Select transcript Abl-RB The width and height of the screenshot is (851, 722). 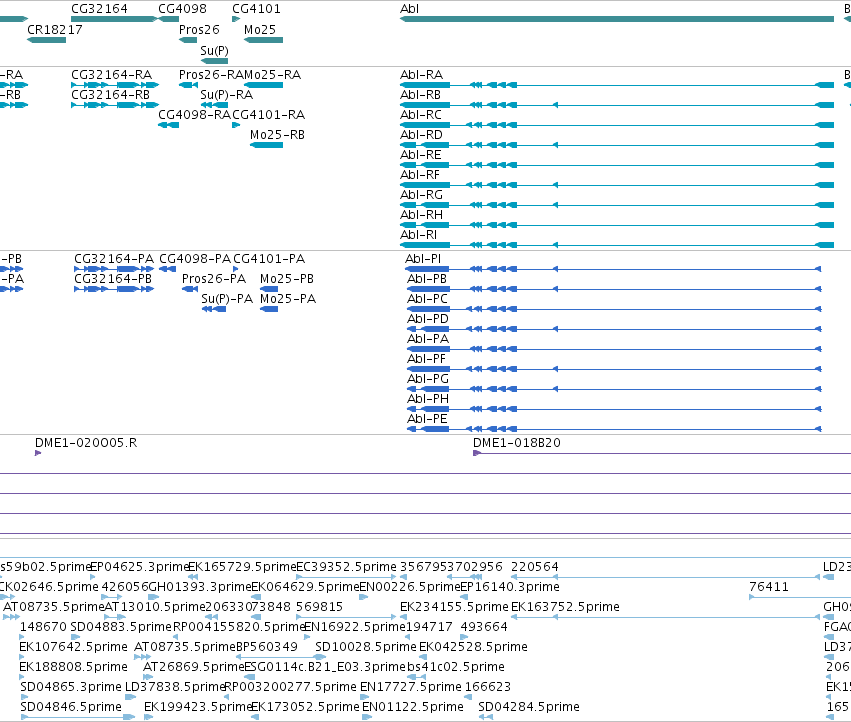tap(617, 105)
